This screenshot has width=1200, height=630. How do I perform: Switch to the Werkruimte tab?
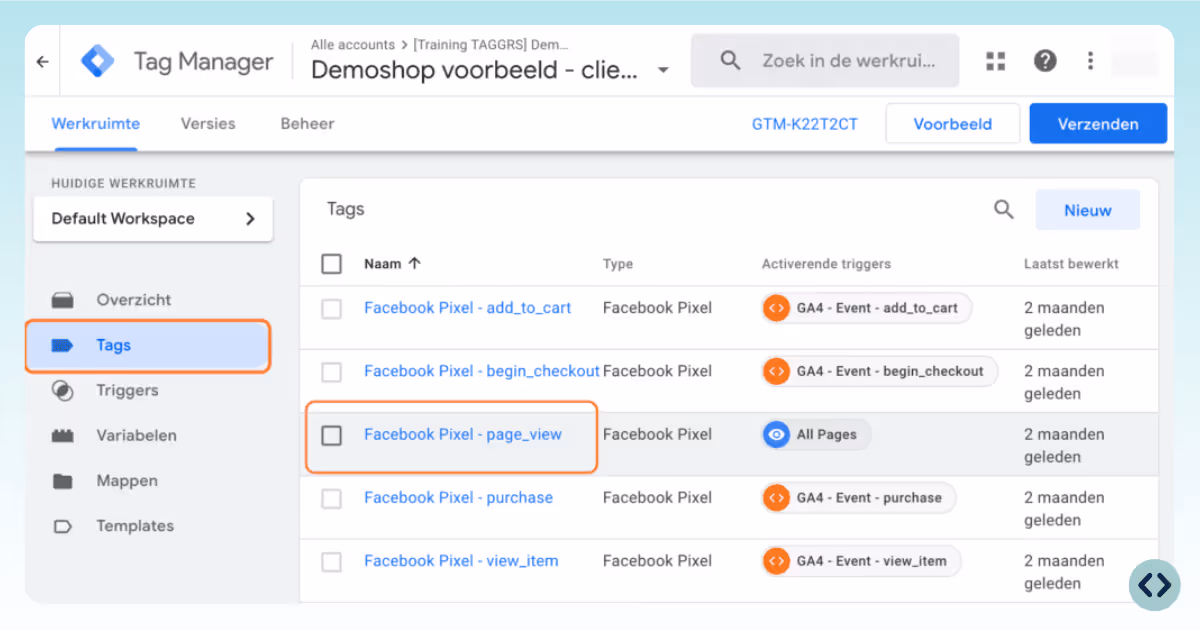pos(96,124)
